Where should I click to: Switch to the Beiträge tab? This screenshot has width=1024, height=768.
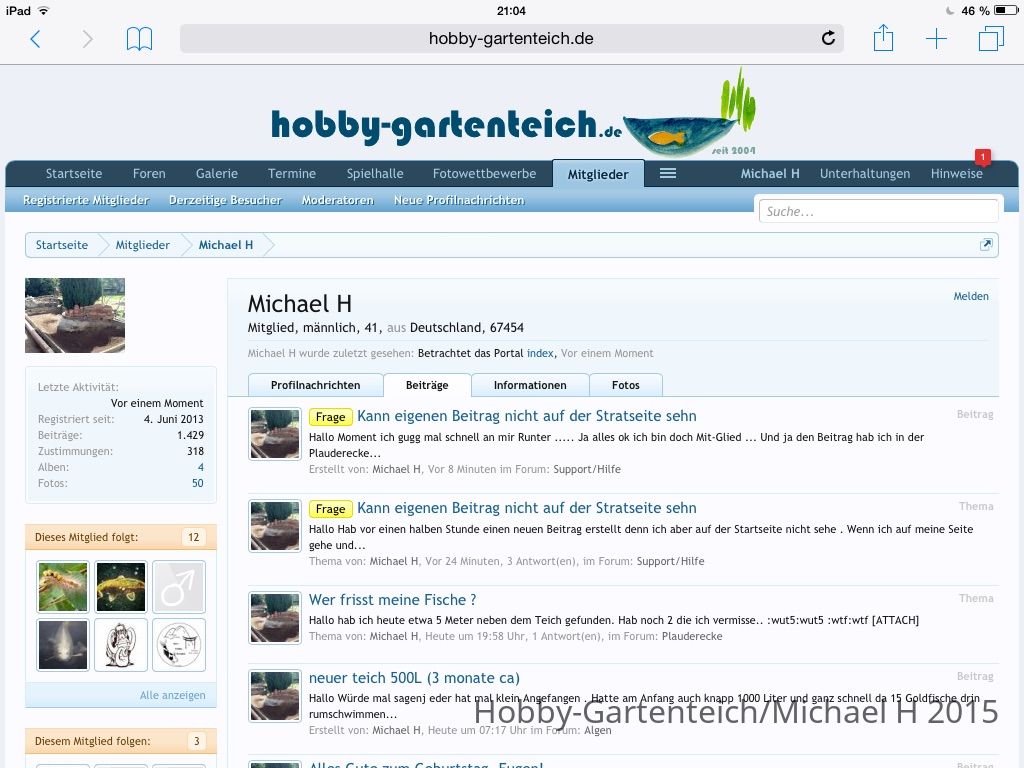click(x=427, y=385)
